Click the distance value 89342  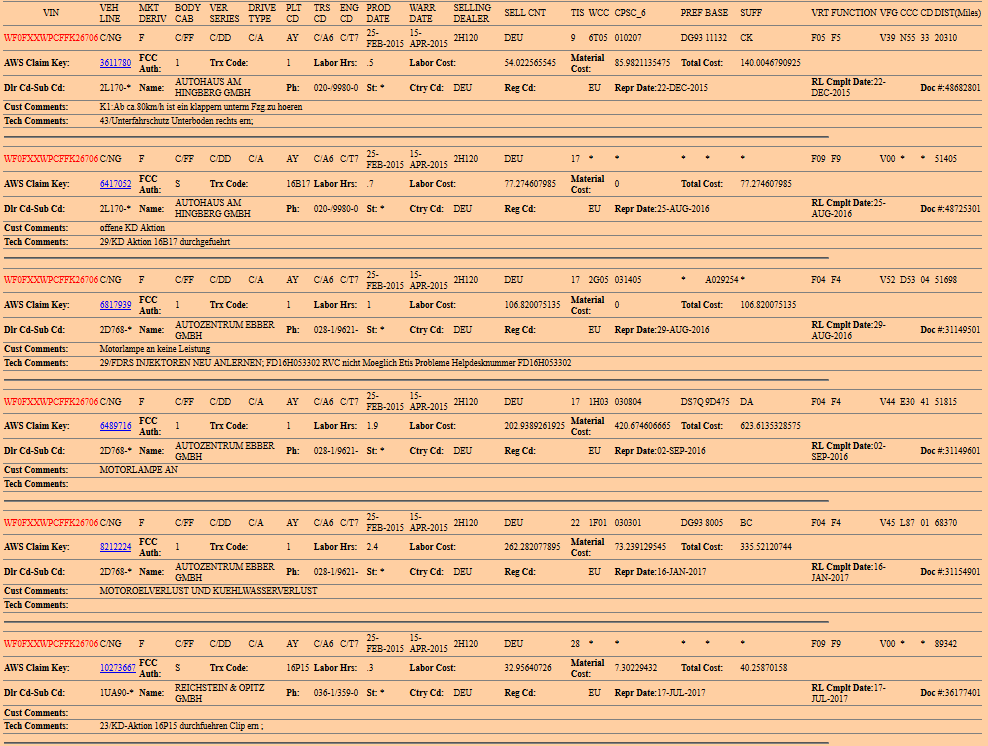point(945,644)
